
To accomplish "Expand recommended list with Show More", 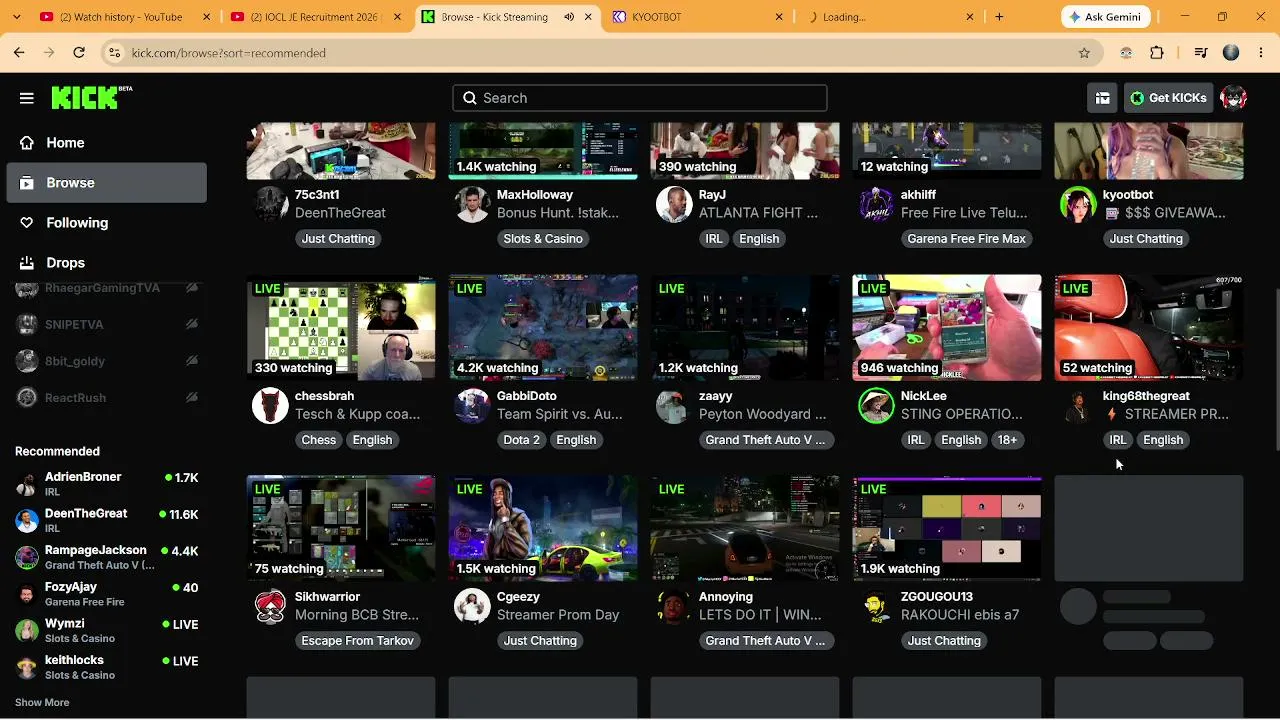I will click(x=42, y=703).
